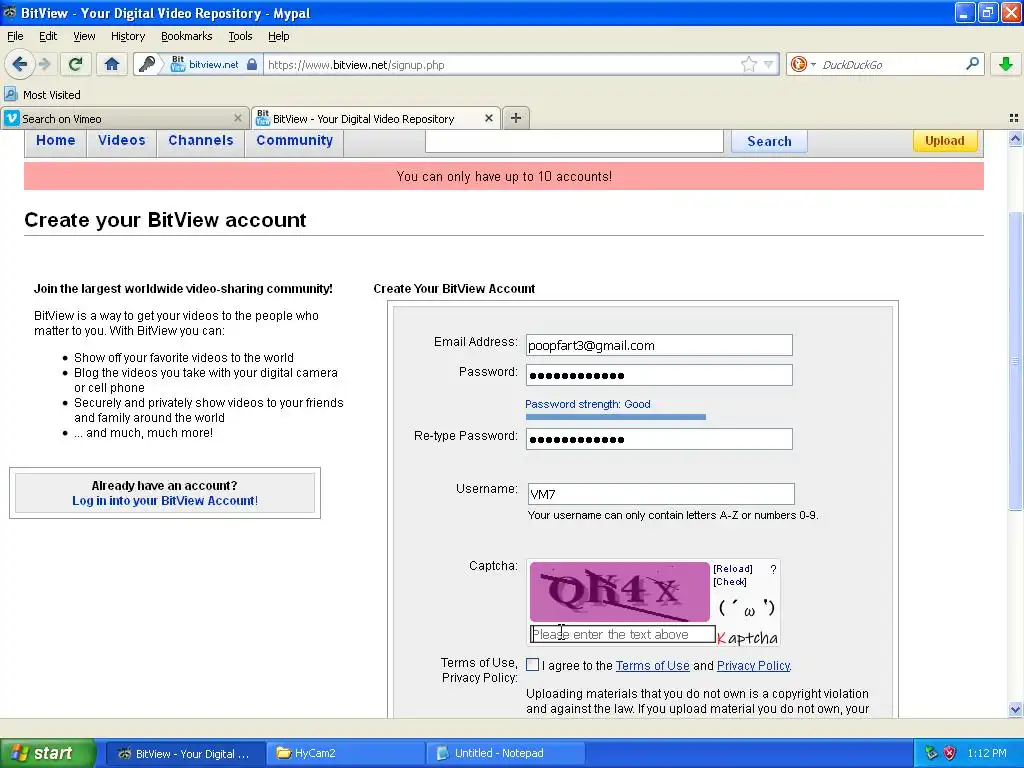1024x768 pixels.
Task: Close the Search on Vimeo tab
Action: 238,118
